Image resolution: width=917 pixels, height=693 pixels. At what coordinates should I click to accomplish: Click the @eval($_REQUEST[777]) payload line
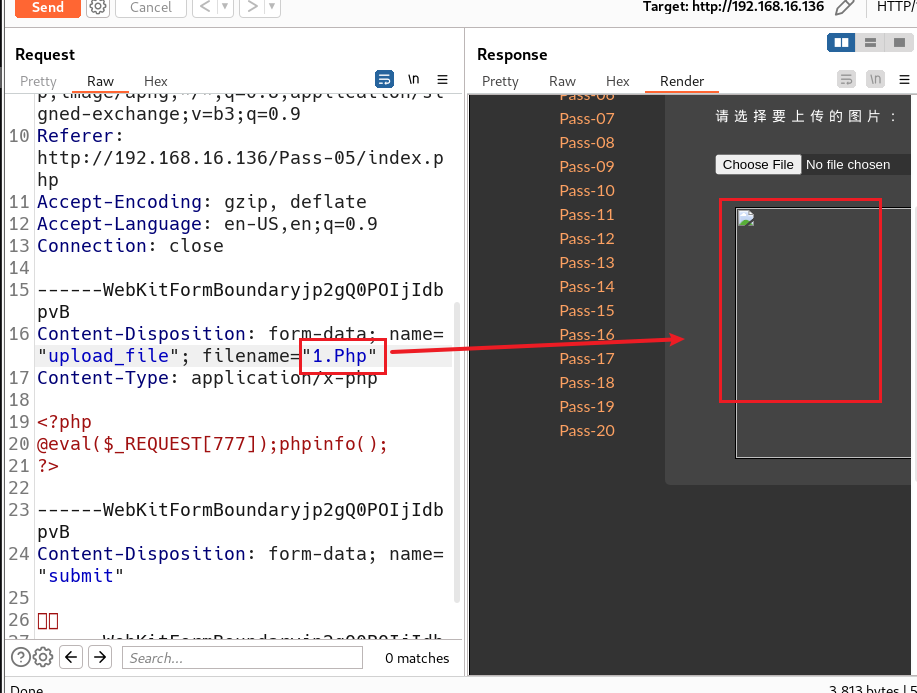coord(212,444)
